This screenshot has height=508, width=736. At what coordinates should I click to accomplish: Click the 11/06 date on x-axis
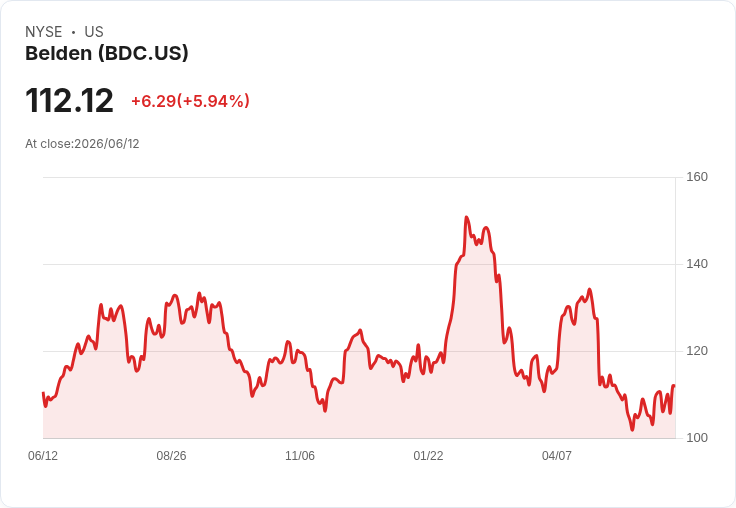point(300,455)
